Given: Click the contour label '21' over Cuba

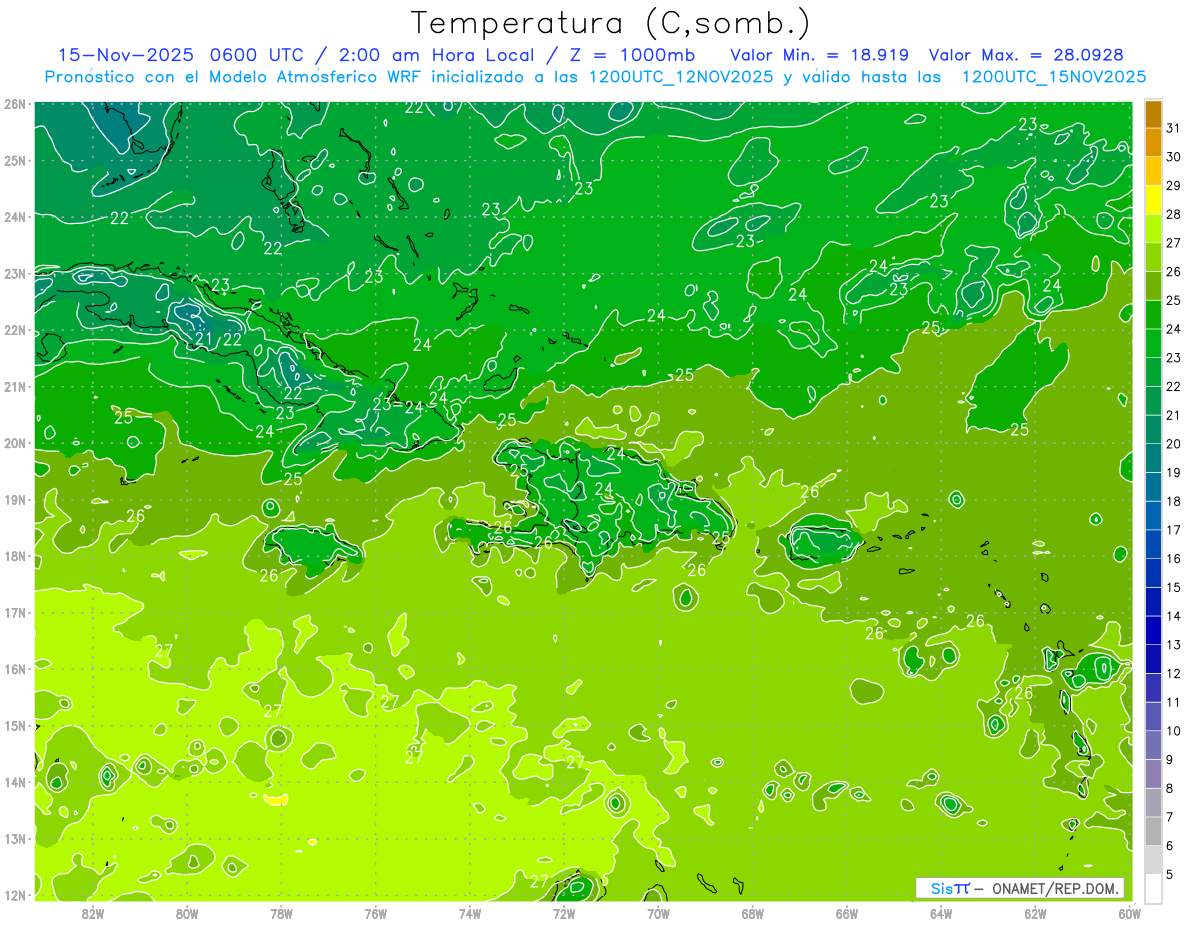Looking at the screenshot, I should pyautogui.click(x=204, y=339).
